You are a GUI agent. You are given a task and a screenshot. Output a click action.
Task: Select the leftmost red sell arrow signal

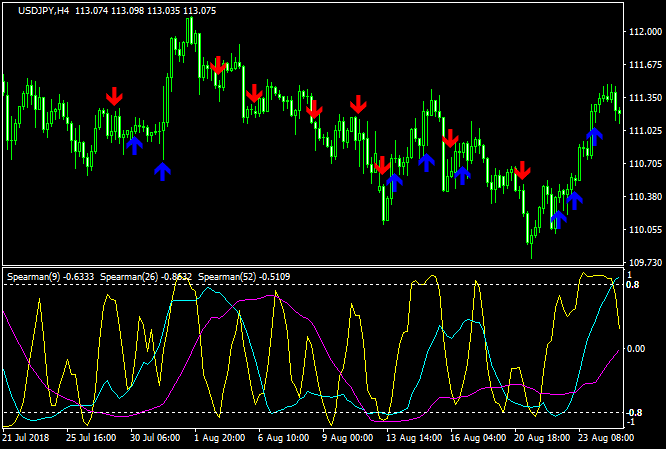coord(114,96)
